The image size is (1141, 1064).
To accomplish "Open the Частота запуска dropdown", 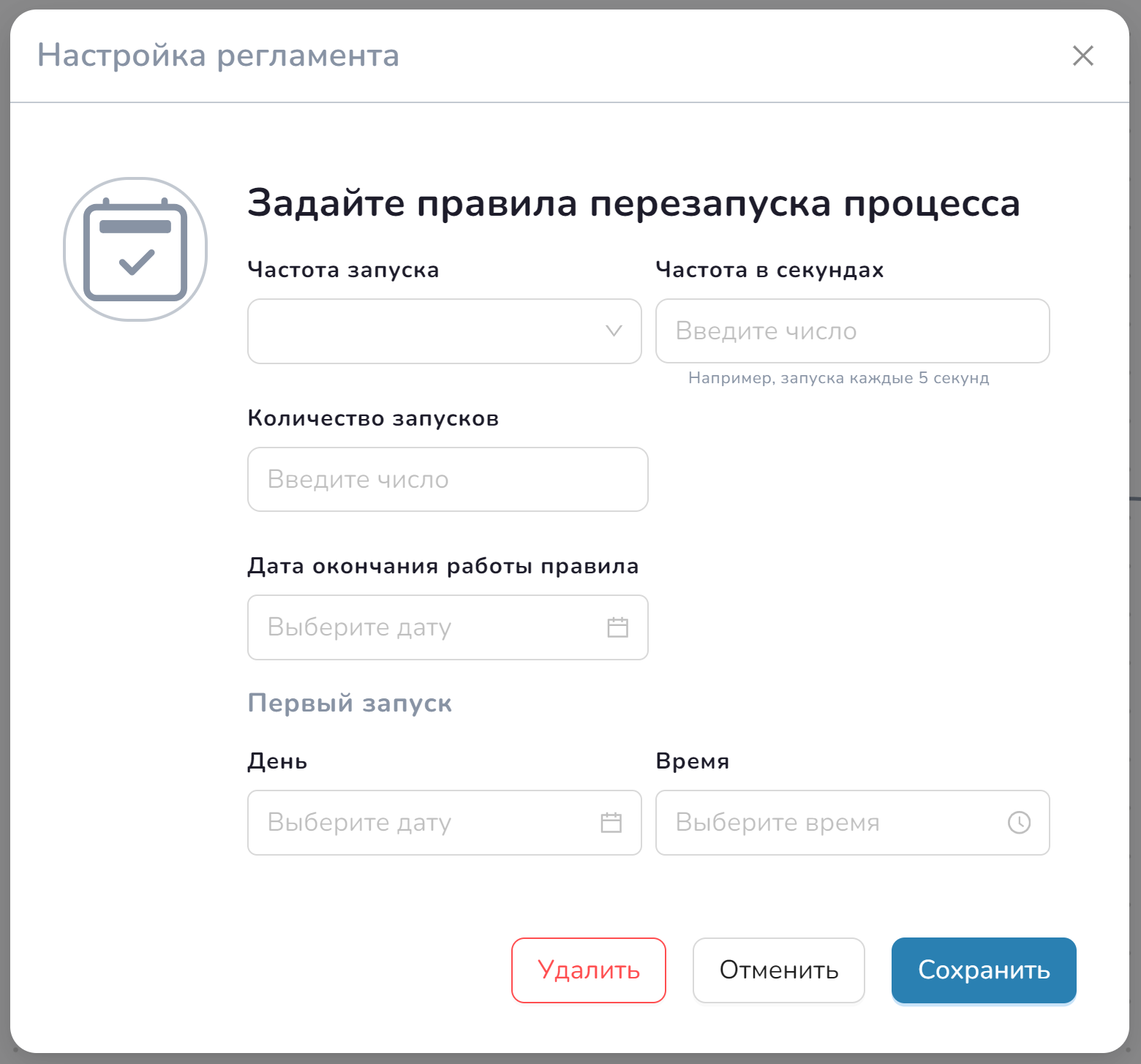I will coord(432,331).
